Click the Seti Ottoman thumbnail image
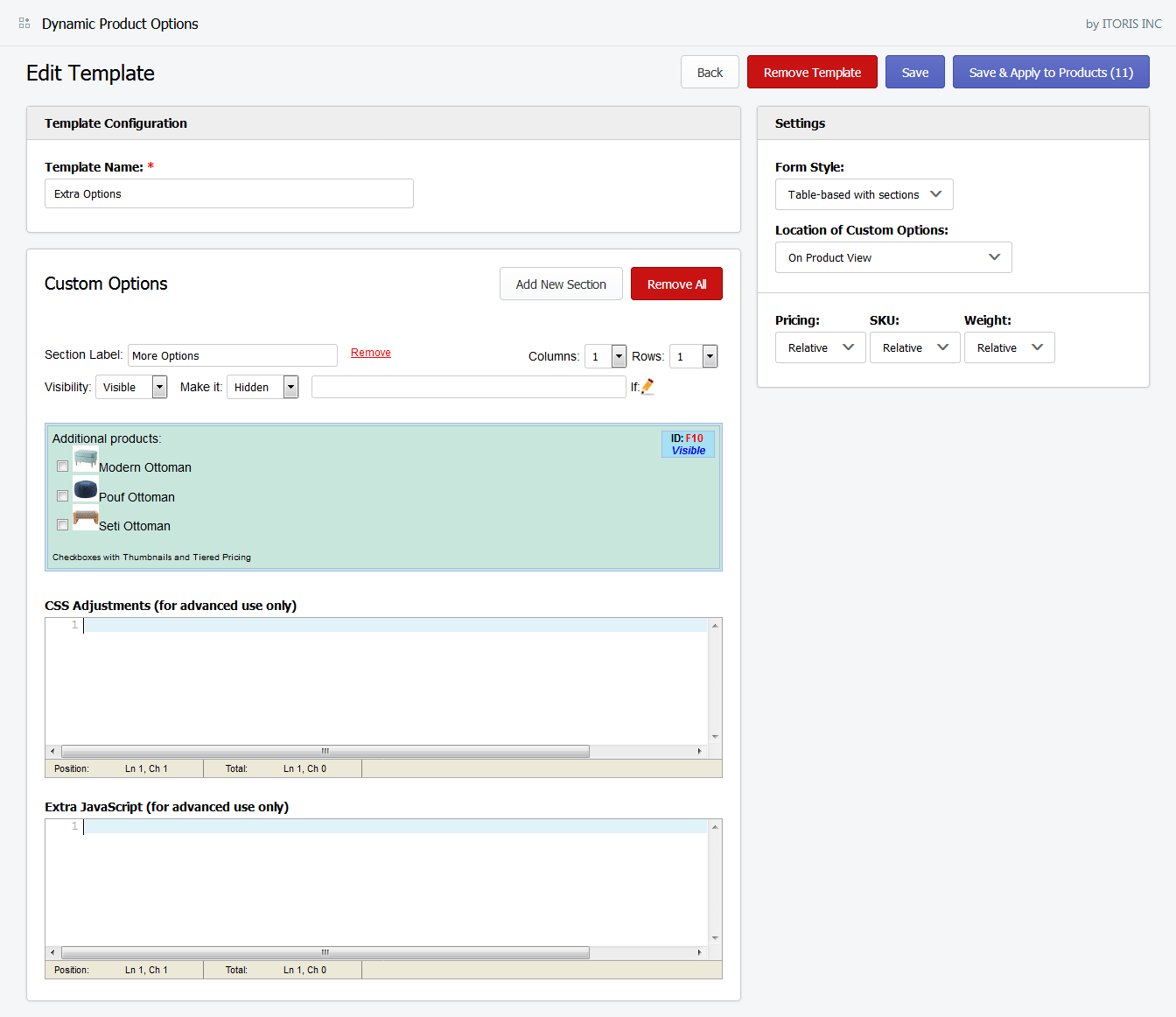Image resolution: width=1176 pixels, height=1017 pixels. tap(86, 518)
